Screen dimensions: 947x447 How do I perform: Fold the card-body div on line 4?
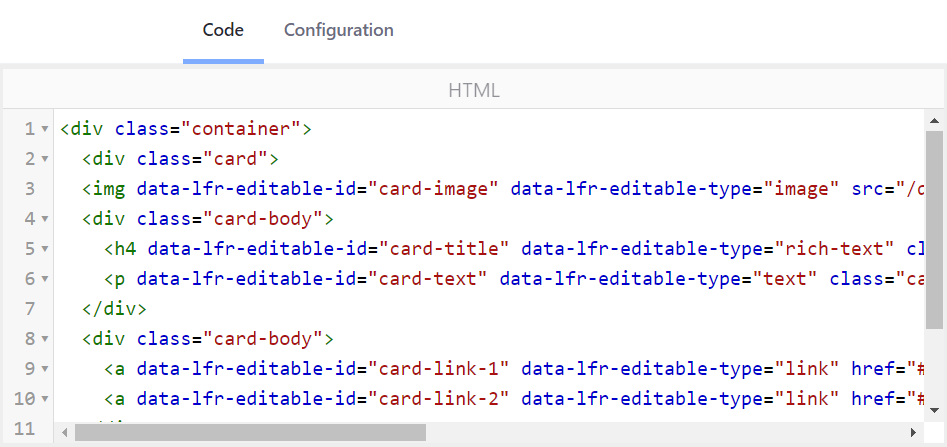(44, 219)
